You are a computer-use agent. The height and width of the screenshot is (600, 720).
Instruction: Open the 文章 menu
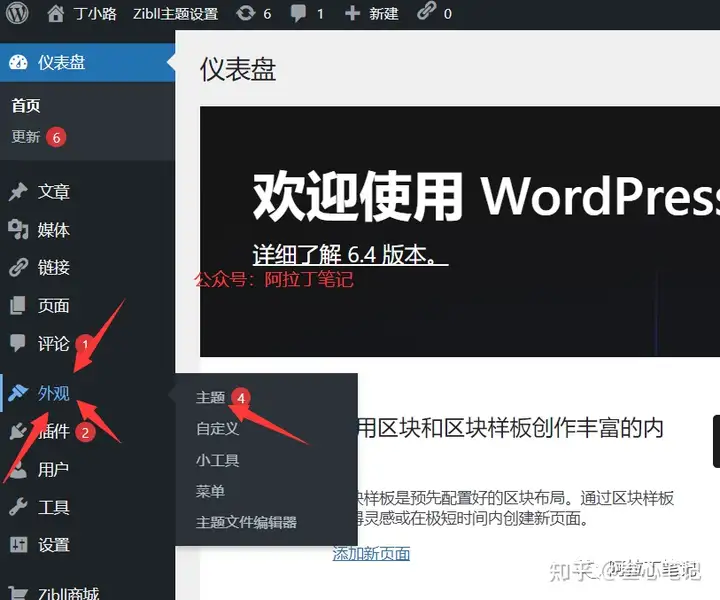pos(54,191)
